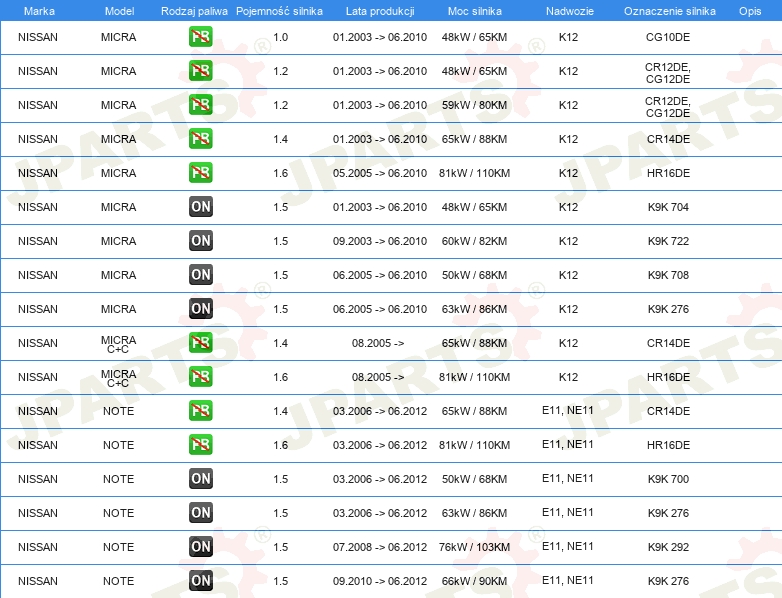This screenshot has width=782, height=598.
Task: Click petrol icon in Micra 59kW / 80KM row
Action: 200,105
